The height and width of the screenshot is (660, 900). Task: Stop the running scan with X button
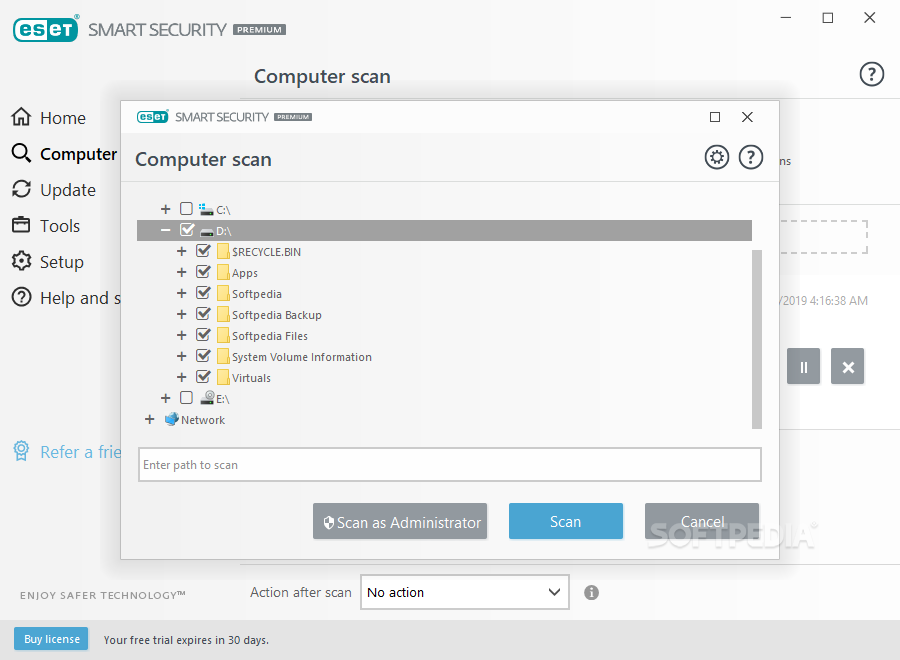coord(847,366)
